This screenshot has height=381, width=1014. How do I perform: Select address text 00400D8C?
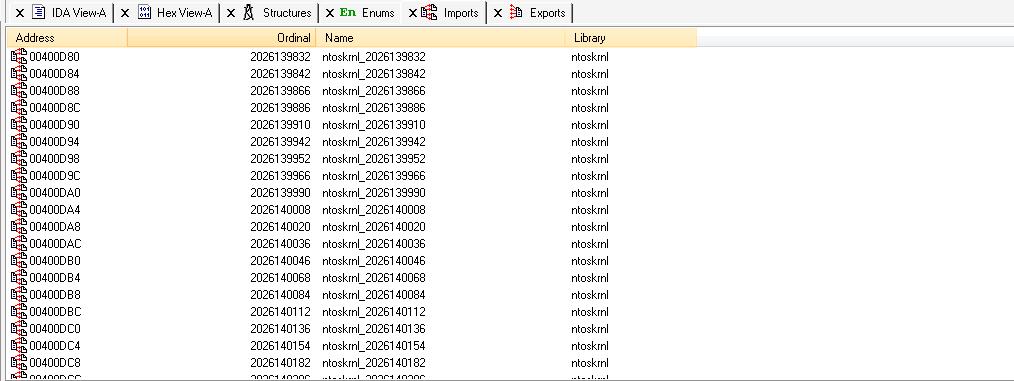click(x=55, y=108)
